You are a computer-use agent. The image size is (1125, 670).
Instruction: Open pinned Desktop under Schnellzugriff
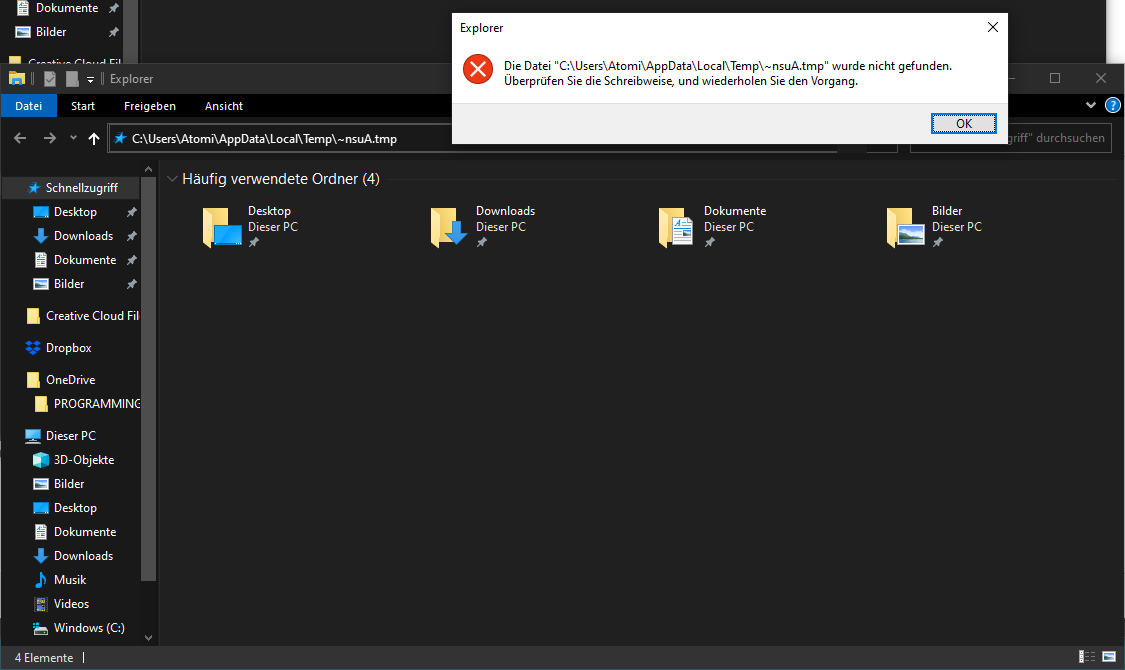click(x=75, y=212)
